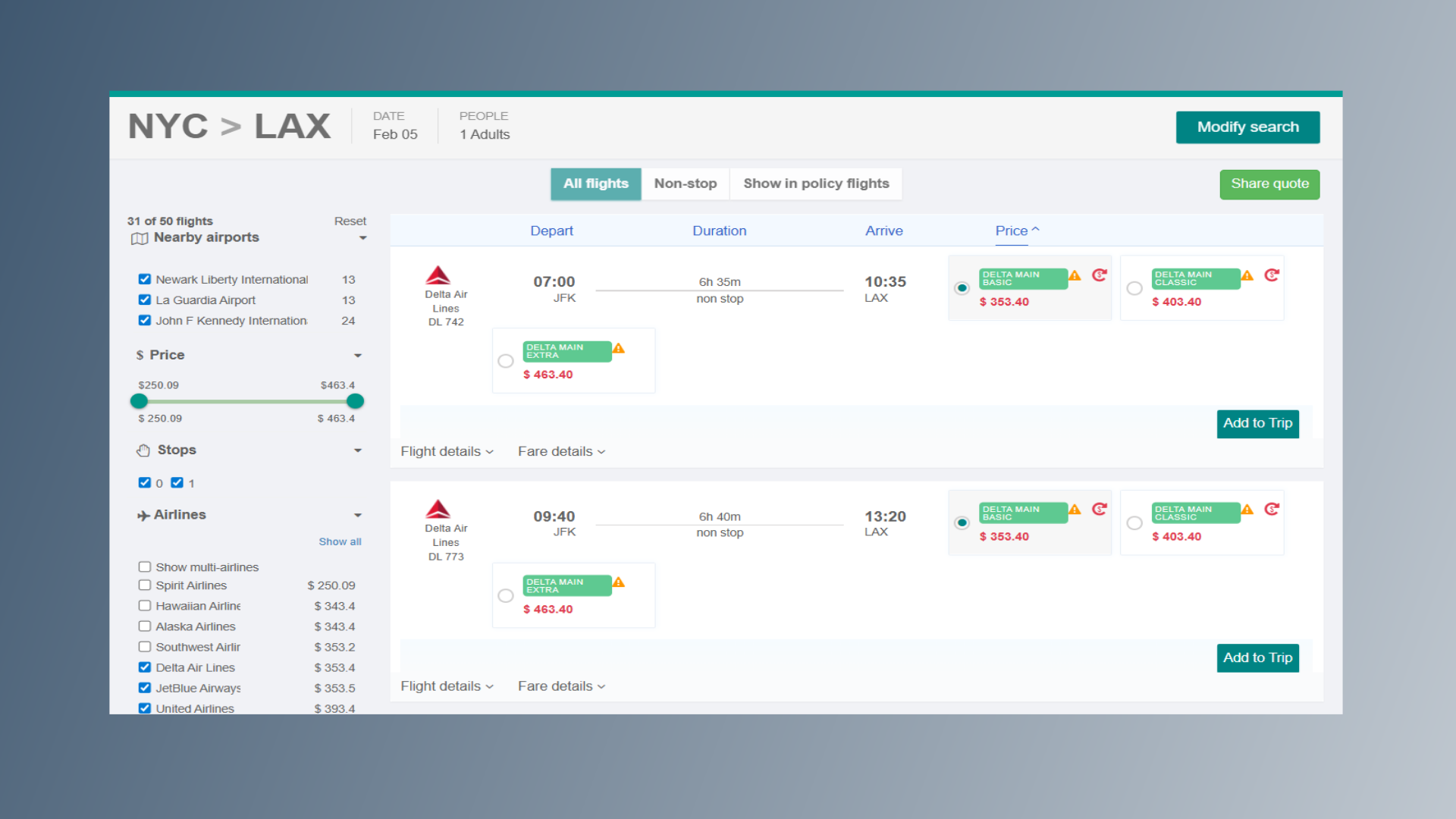Click the warning icon on DL 742 Main Basic fare
Image resolution: width=1456 pixels, height=819 pixels.
tap(1075, 275)
